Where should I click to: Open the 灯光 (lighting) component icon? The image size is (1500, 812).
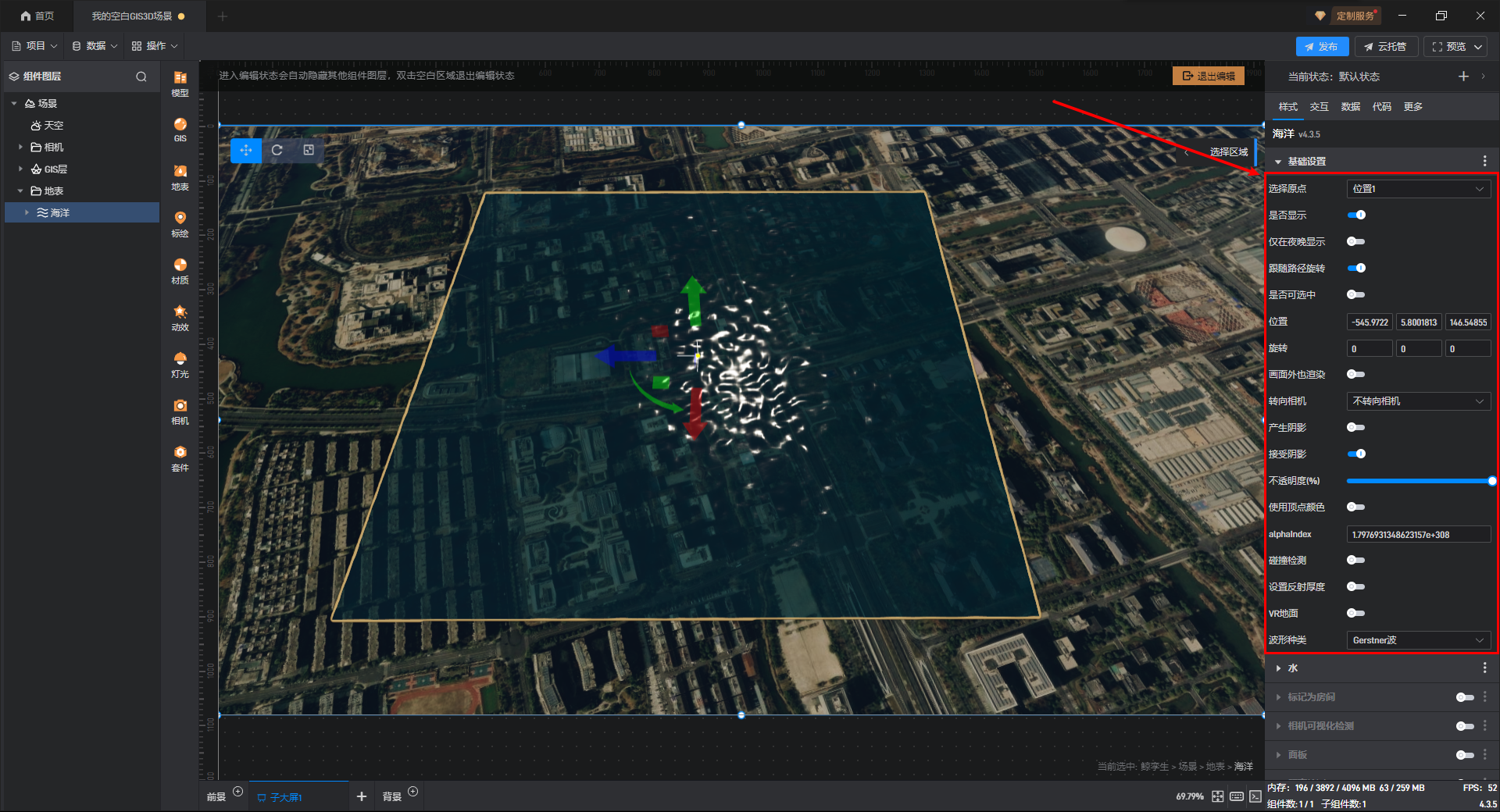(x=180, y=363)
